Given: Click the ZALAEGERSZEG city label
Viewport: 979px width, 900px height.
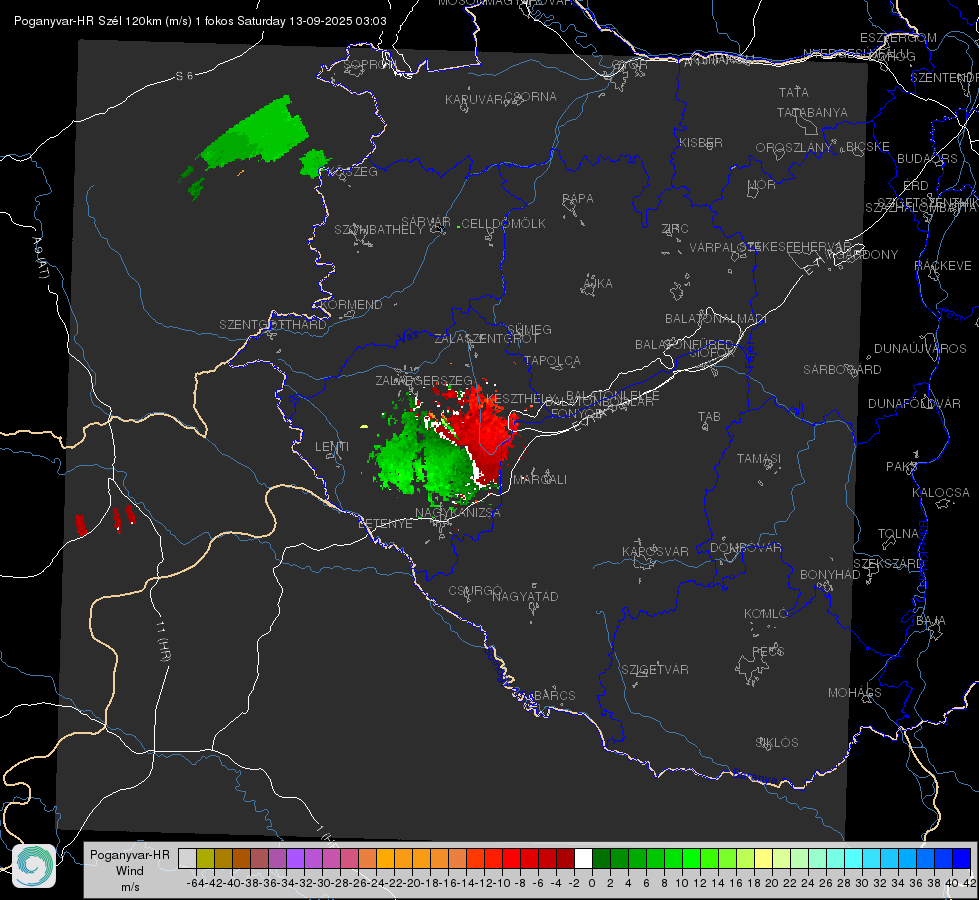Looking at the screenshot, I should pyautogui.click(x=423, y=380).
